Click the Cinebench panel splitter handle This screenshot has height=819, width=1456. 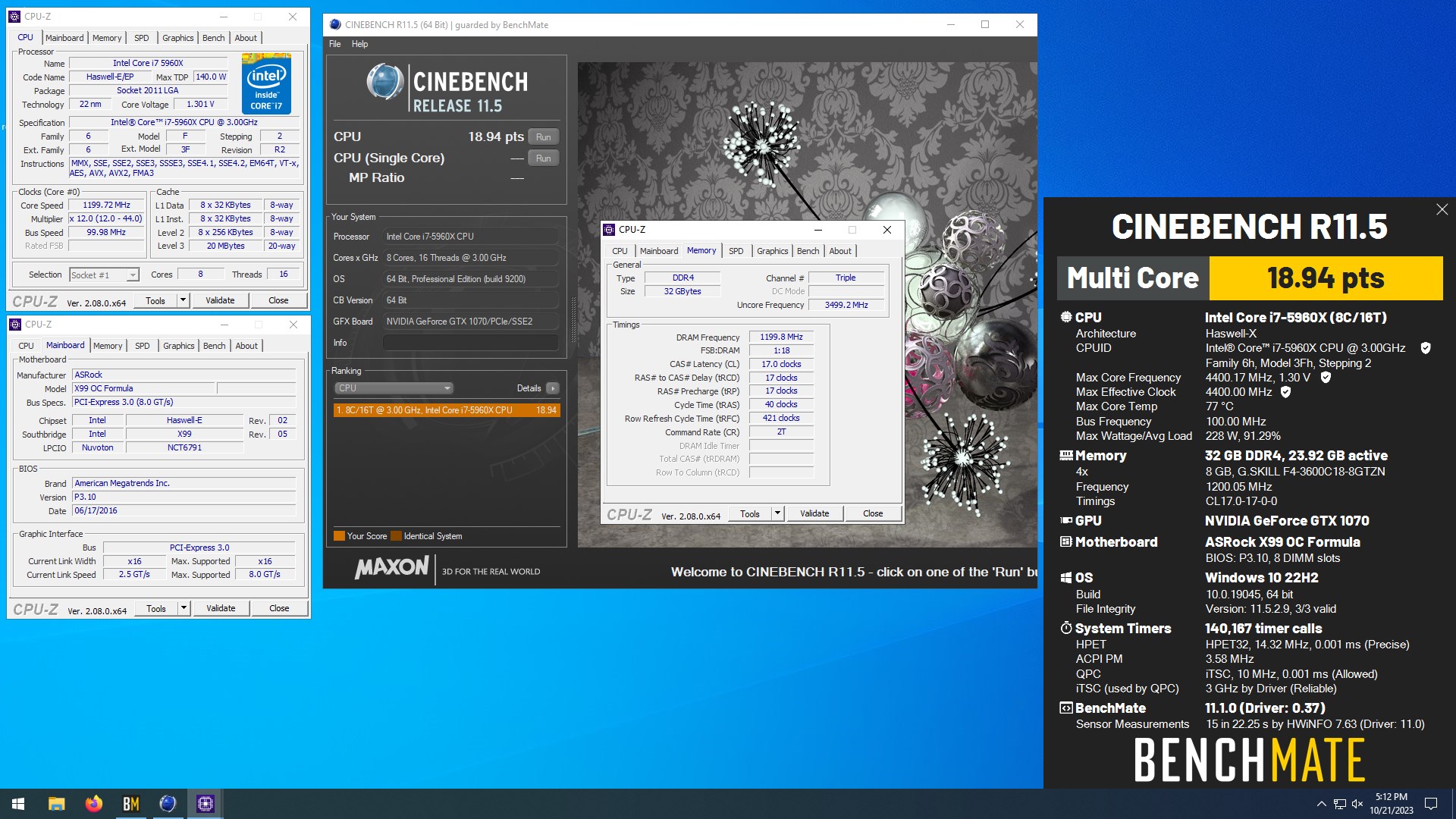573,321
